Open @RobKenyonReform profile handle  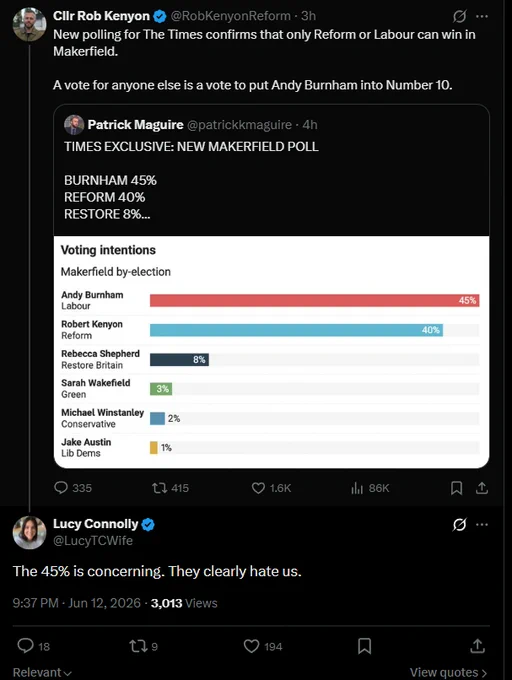tap(231, 16)
